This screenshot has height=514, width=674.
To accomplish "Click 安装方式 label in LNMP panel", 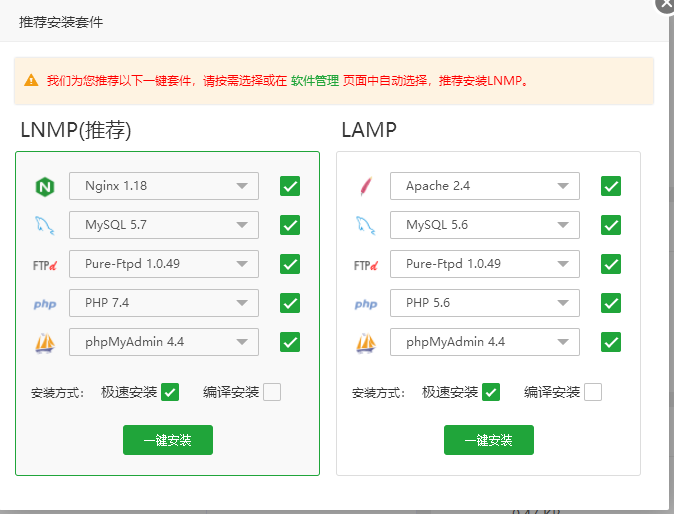I will (x=57, y=392).
